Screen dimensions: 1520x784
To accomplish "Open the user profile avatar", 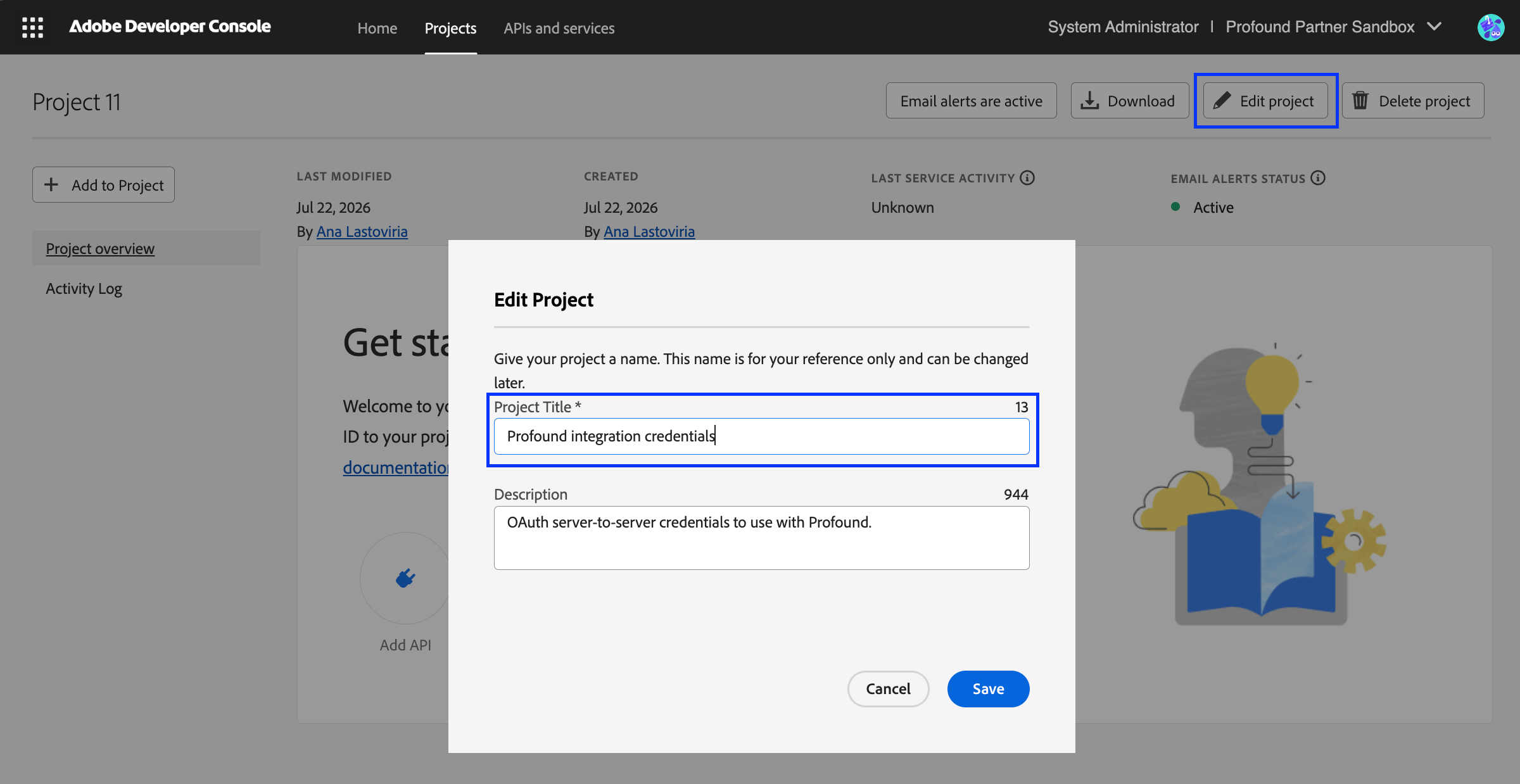I will 1490,27.
